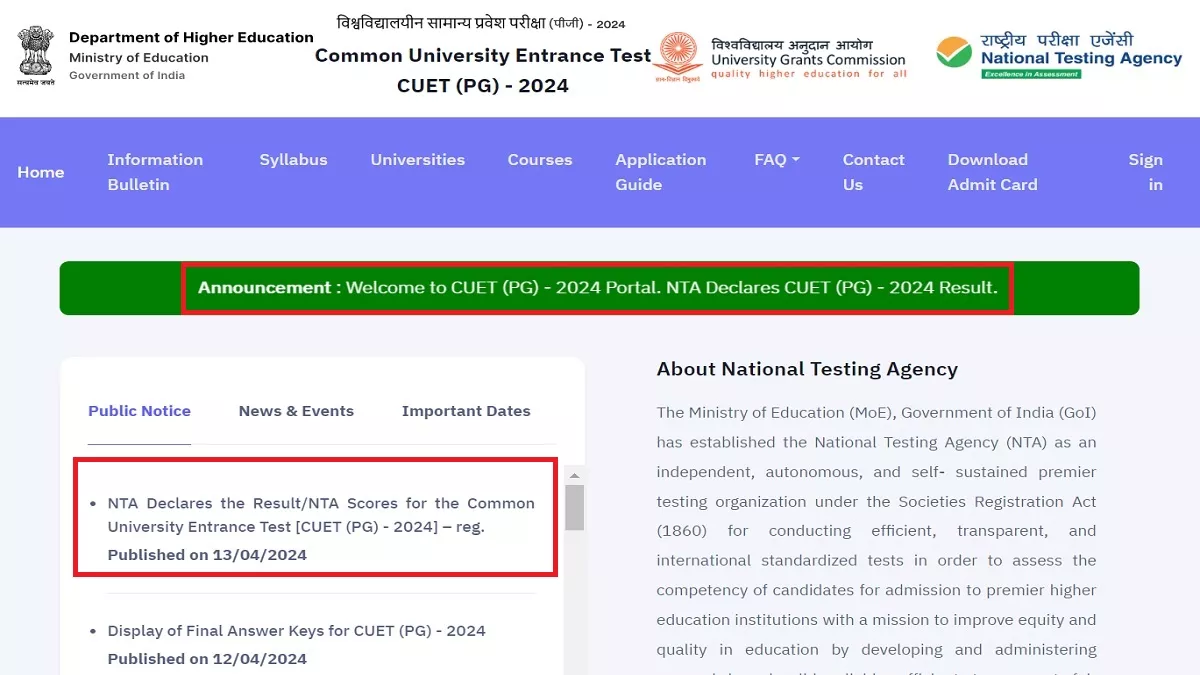This screenshot has width=1200, height=675.
Task: Switch to the Public Notice tab
Action: 139,411
